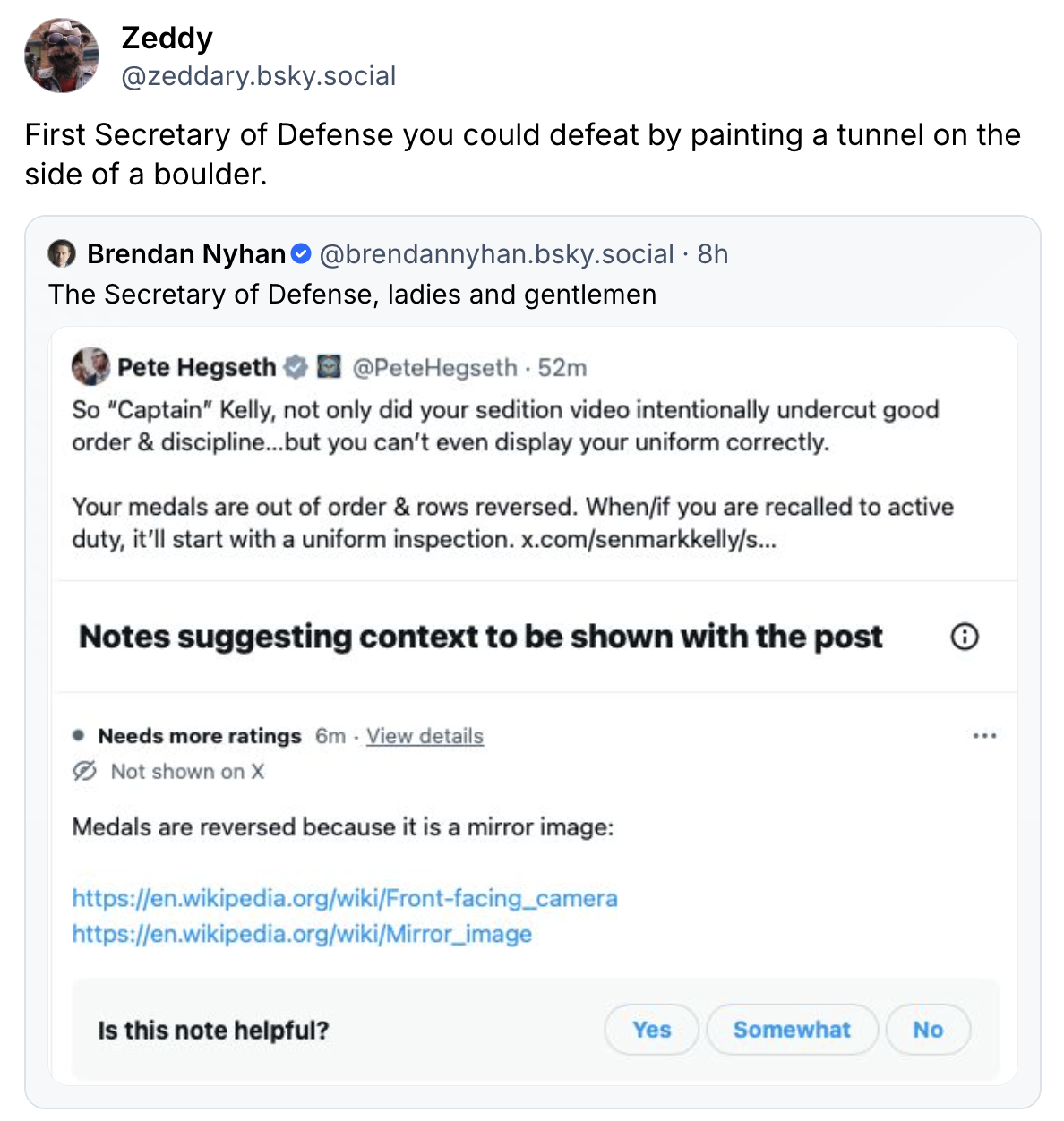Screen dimensions: 1064x1121
Task: Select Somewhat for note helpfulness
Action: (x=792, y=1030)
